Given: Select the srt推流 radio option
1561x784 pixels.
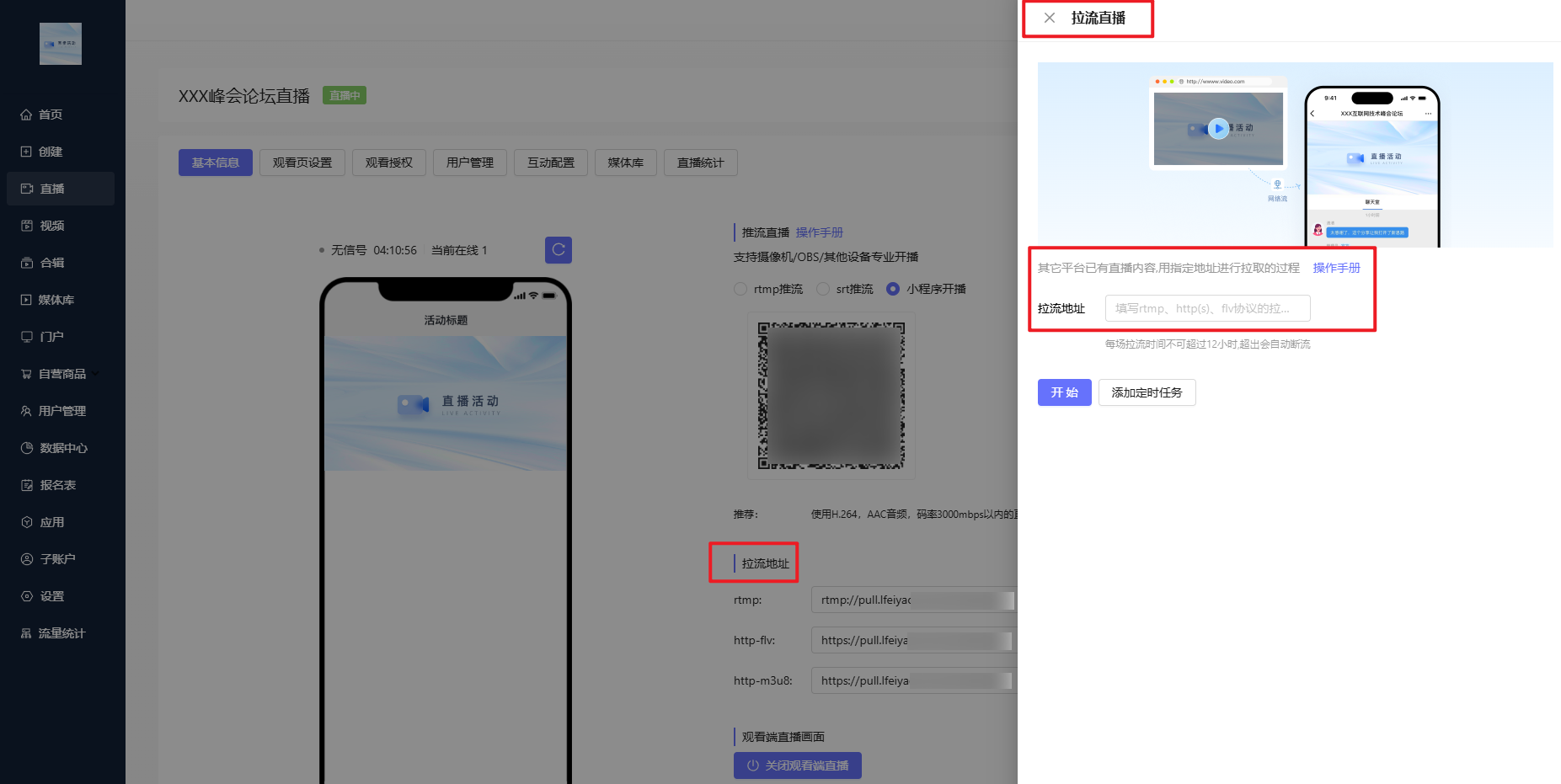Looking at the screenshot, I should pos(823,289).
